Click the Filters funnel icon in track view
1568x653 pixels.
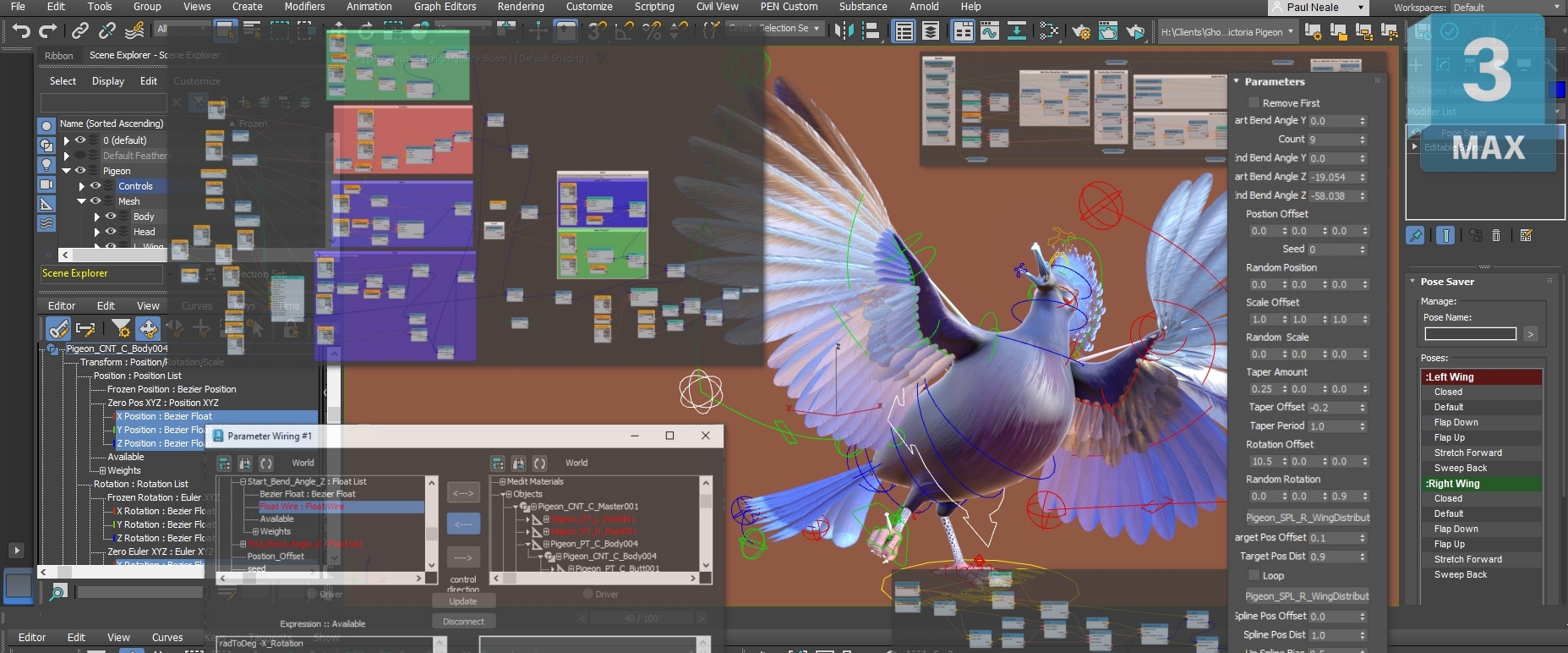pos(121,328)
